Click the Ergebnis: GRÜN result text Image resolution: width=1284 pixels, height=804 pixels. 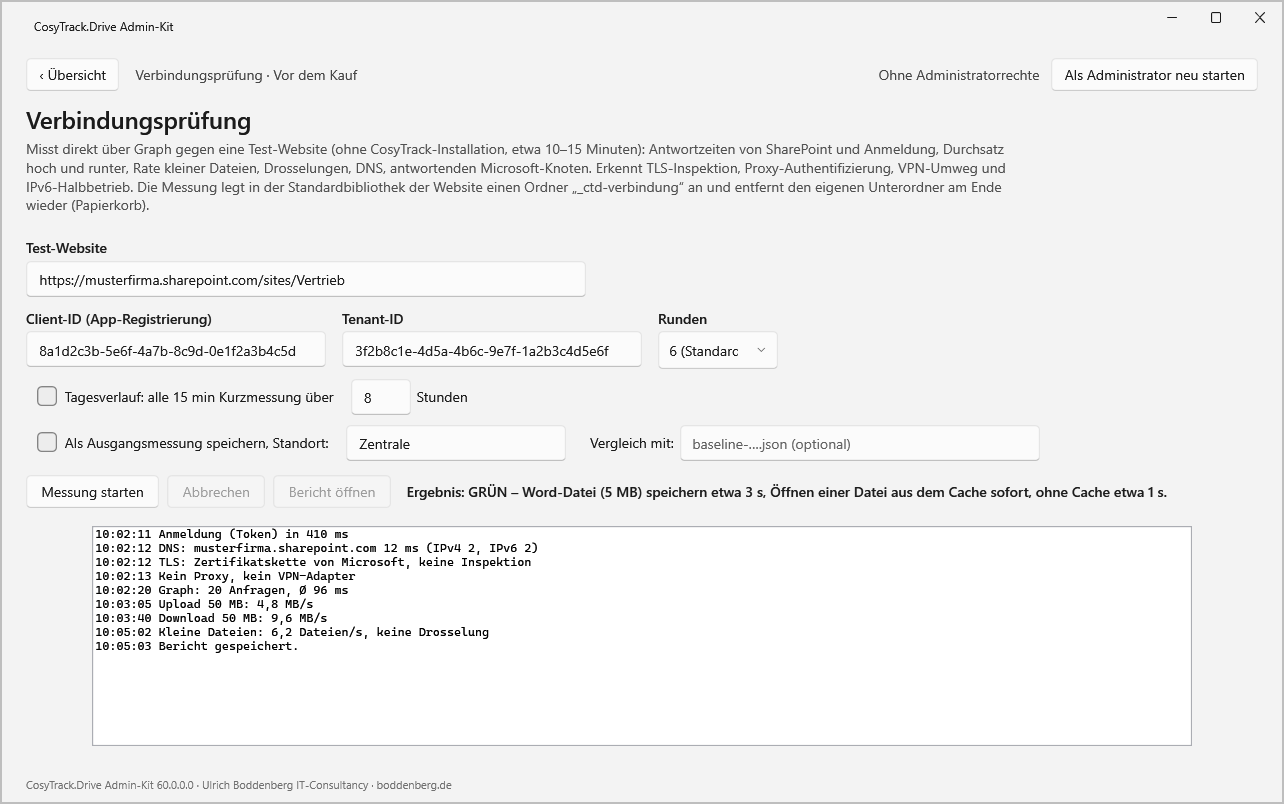click(787, 492)
